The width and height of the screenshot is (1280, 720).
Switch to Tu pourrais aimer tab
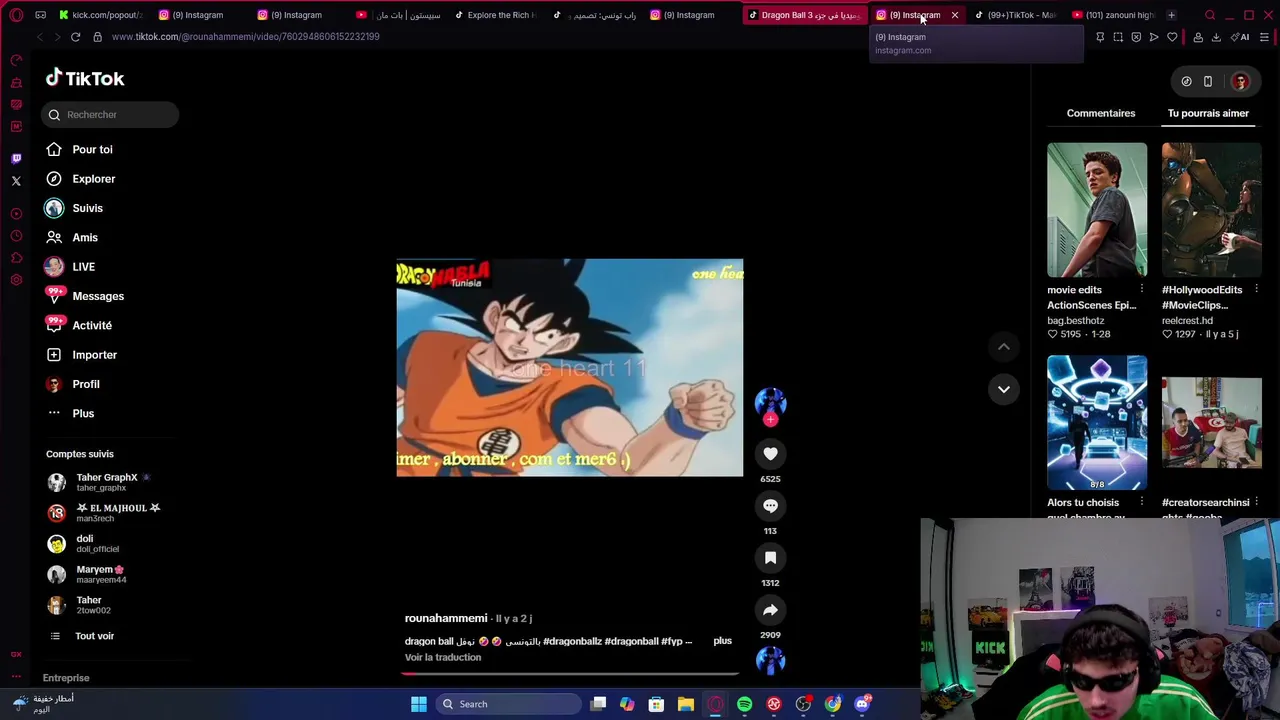point(1208,113)
